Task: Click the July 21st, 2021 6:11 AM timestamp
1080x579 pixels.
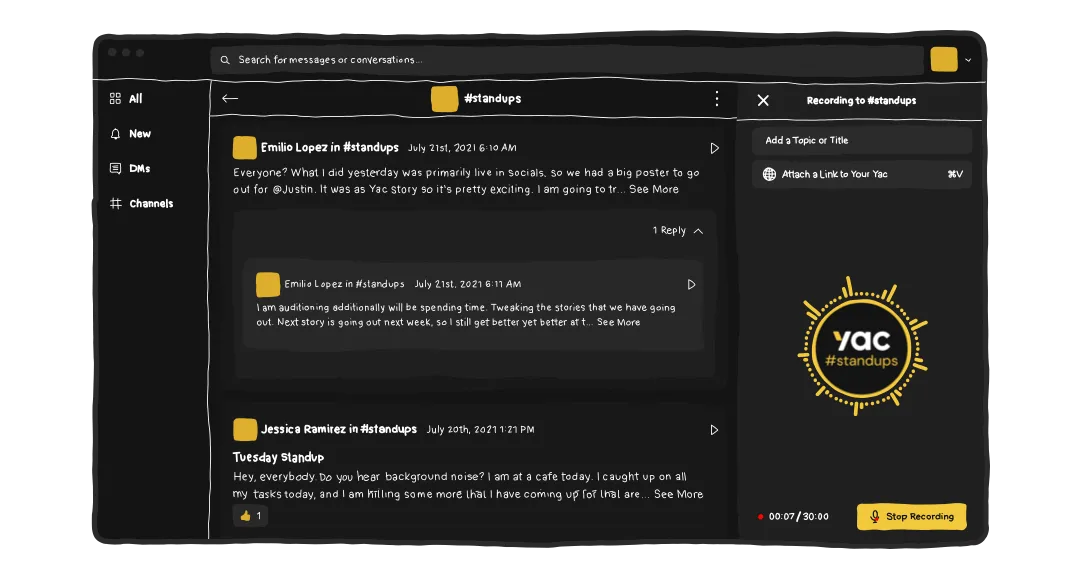Action: (468, 284)
